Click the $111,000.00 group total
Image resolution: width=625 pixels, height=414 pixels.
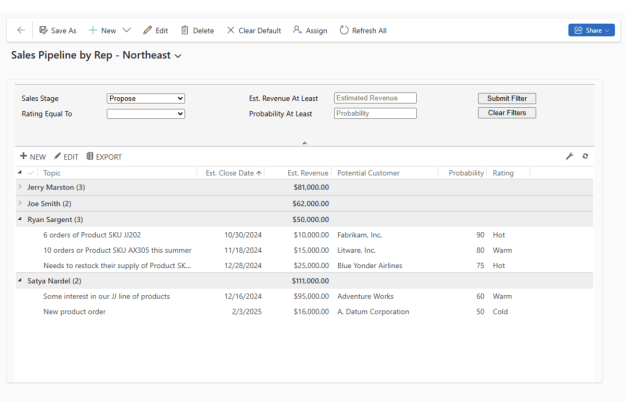[310, 281]
